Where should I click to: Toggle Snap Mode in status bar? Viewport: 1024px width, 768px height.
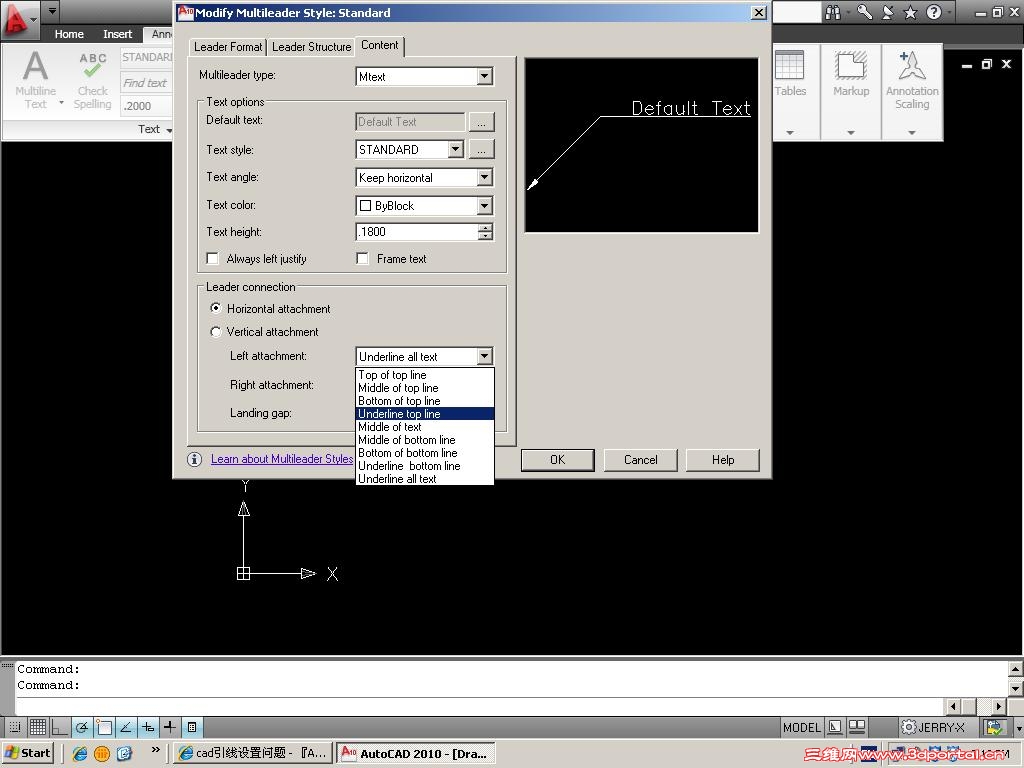point(14,727)
